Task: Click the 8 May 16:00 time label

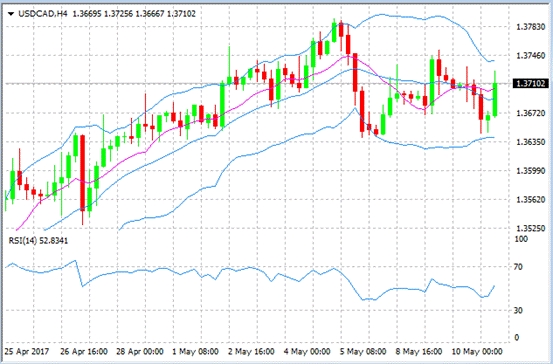Action: 419,352
